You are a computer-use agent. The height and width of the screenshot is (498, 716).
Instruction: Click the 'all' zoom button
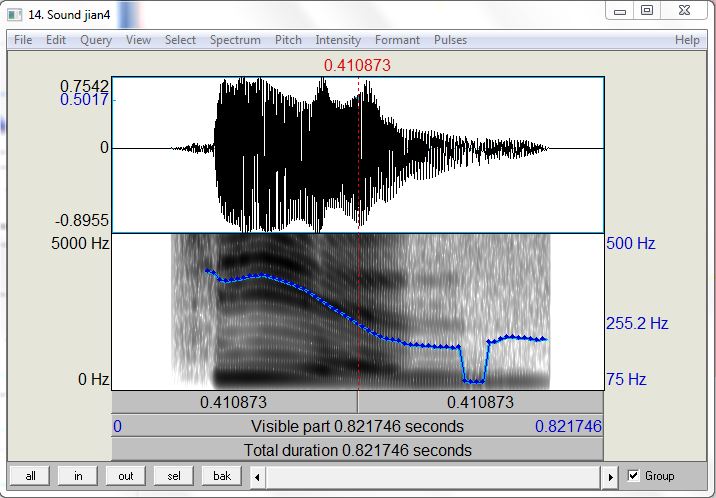click(x=31, y=476)
